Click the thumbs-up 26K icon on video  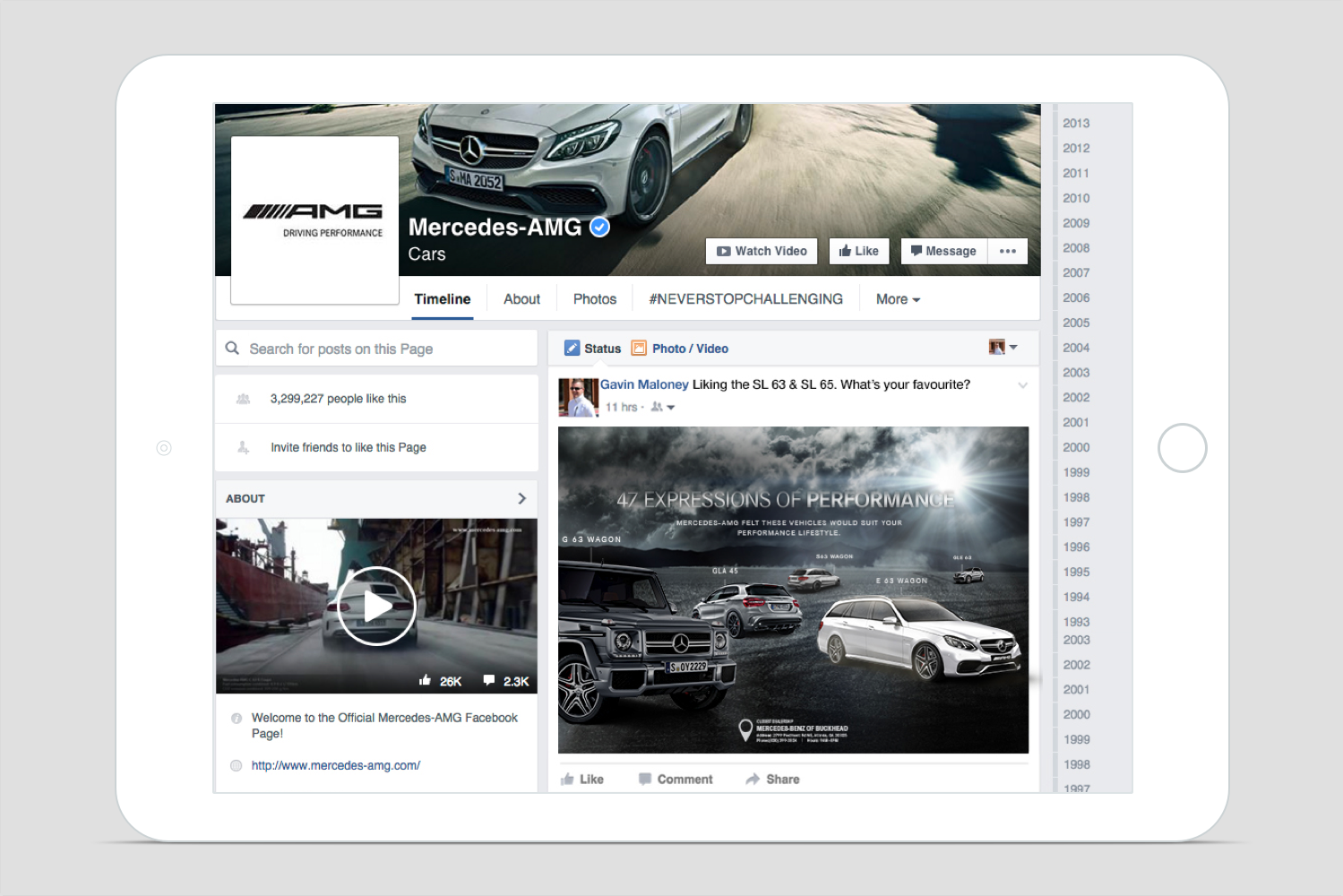pyautogui.click(x=425, y=680)
